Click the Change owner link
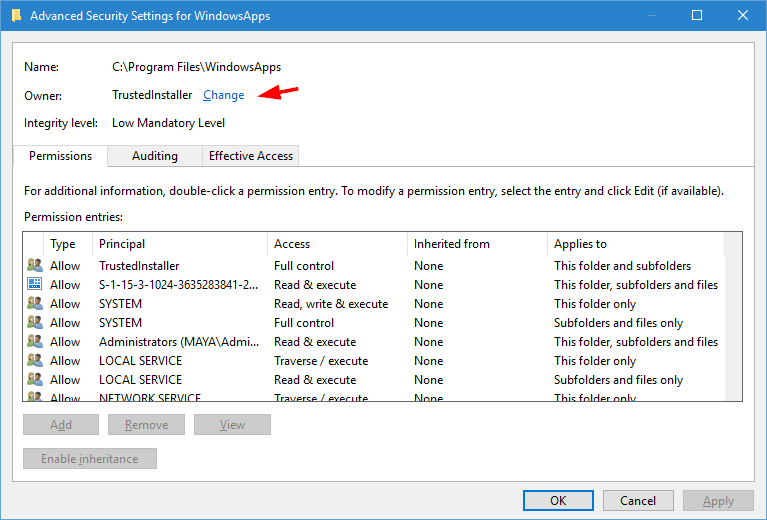767x520 pixels. (224, 95)
